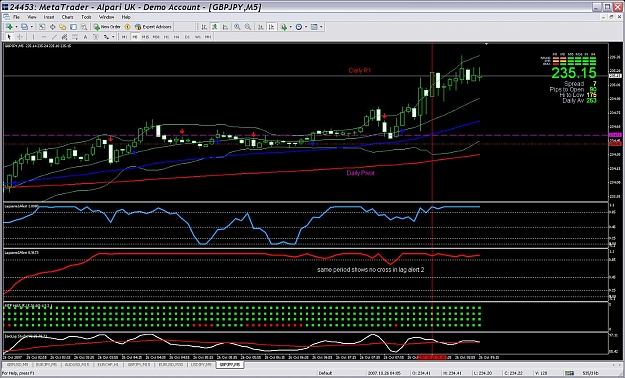Toggle Auto Scroll on the chart toolbar
This screenshot has width=625, height=378.
tap(260, 27)
